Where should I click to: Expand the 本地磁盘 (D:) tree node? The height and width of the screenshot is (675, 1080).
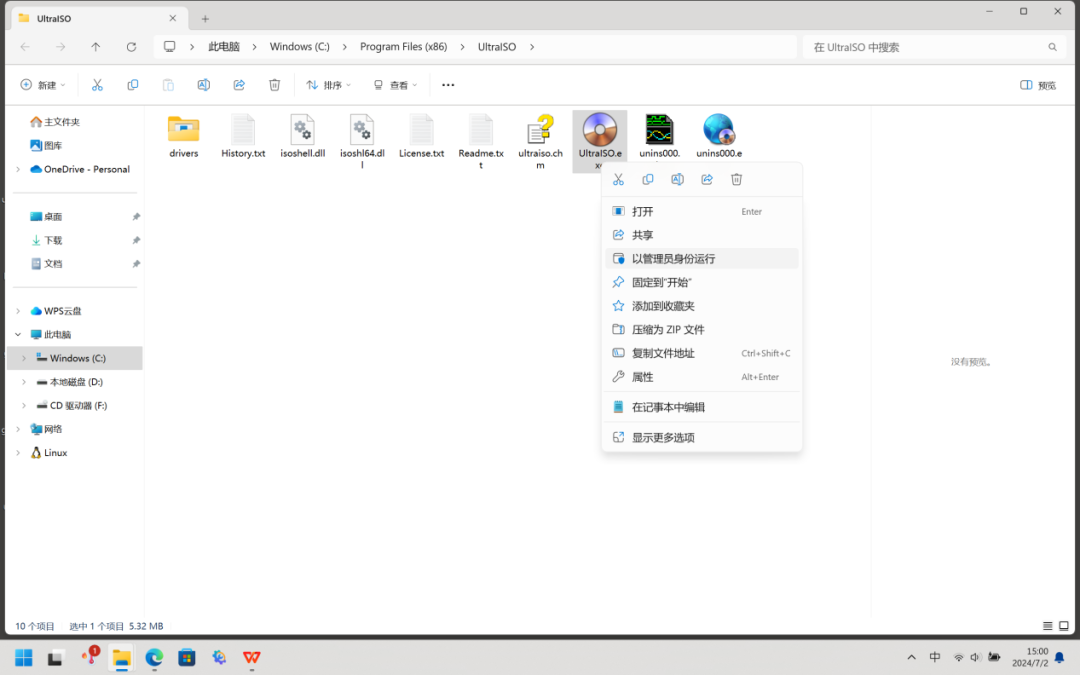pyautogui.click(x=24, y=382)
